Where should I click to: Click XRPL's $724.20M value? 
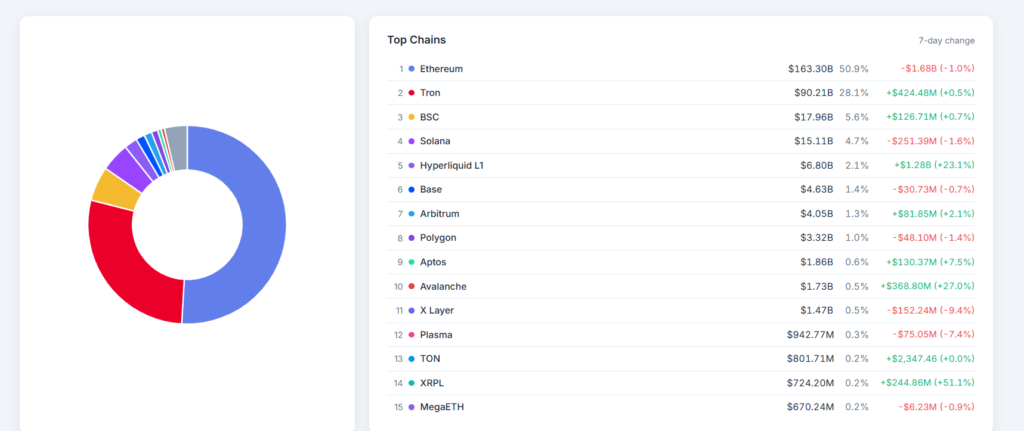(x=810, y=383)
